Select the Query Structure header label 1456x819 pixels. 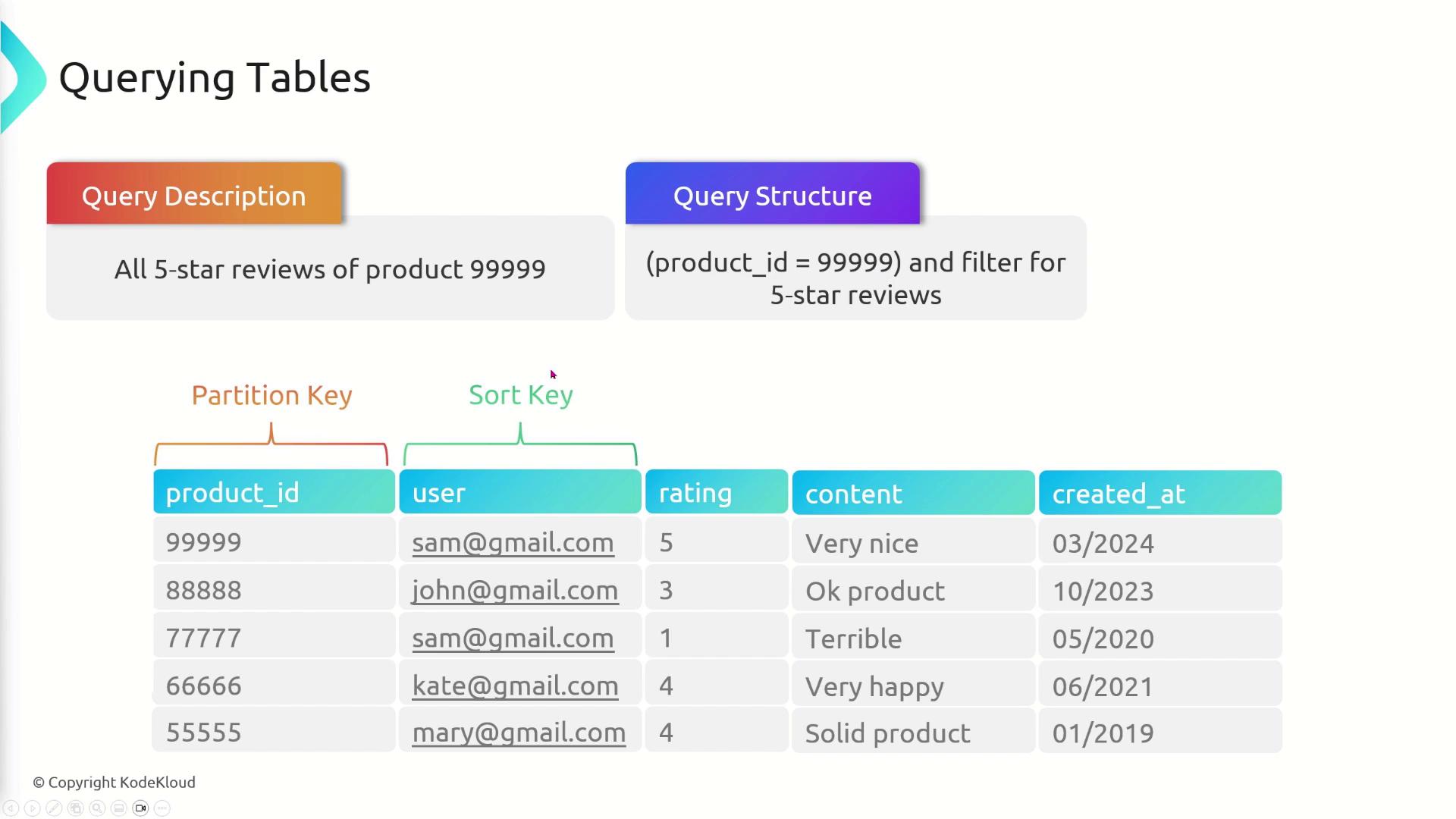point(772,196)
